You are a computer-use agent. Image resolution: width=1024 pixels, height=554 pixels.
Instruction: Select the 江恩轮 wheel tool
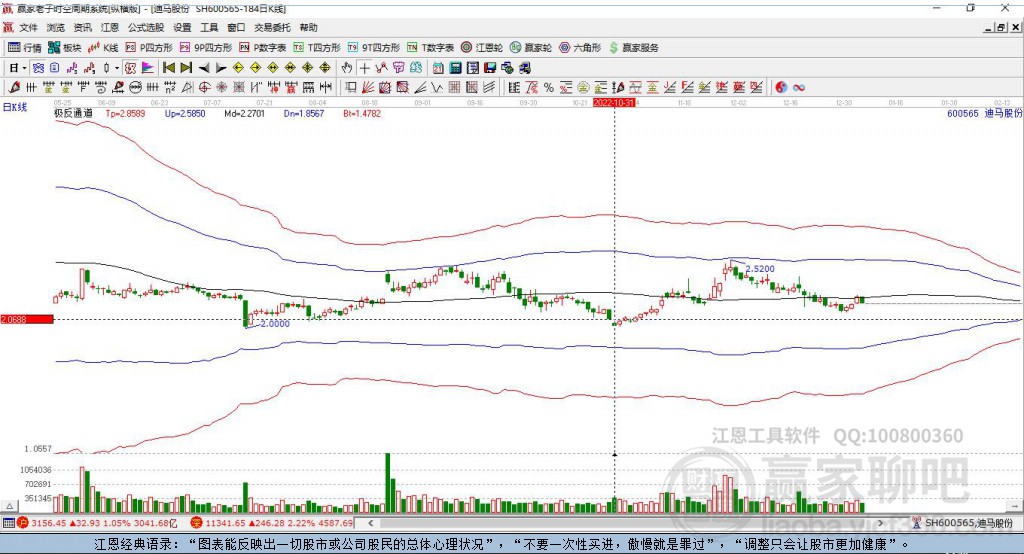482,47
